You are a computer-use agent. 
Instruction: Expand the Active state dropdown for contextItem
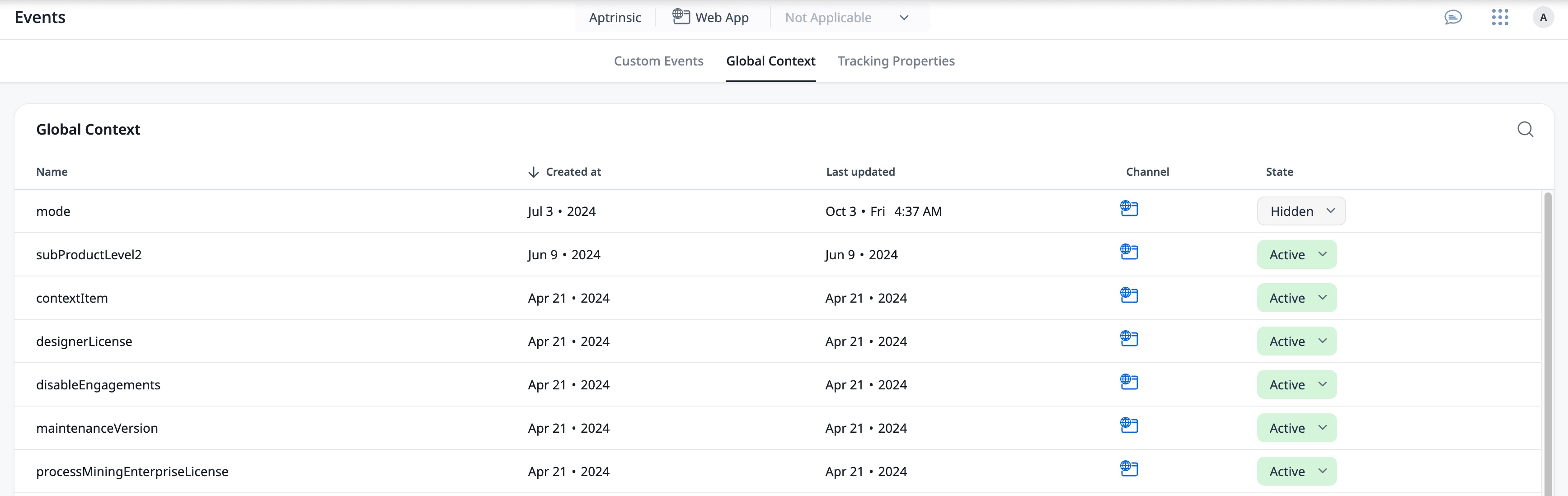(1296, 298)
